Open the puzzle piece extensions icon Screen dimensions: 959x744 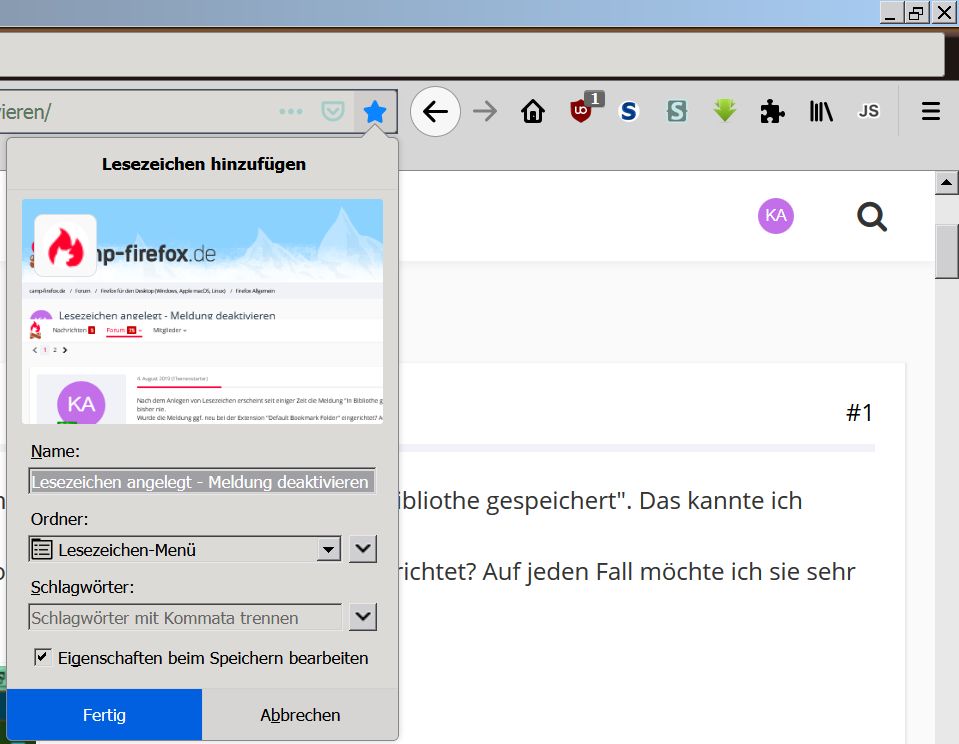[772, 111]
